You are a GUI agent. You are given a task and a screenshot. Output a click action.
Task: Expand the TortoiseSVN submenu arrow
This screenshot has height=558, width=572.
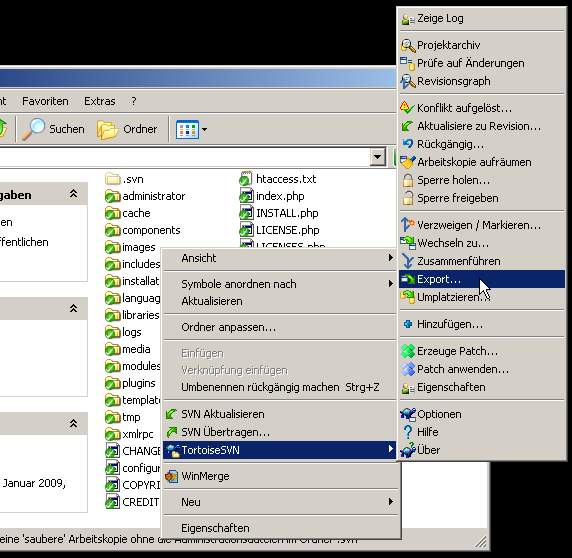pos(391,449)
